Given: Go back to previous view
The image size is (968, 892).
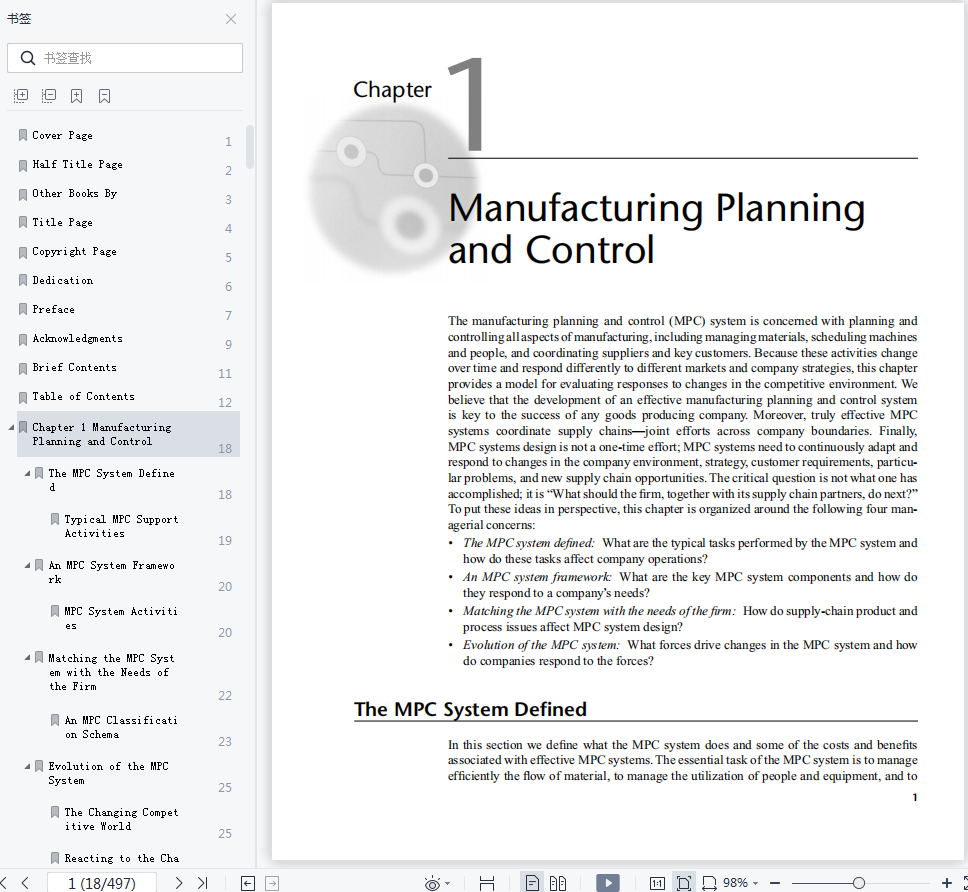Looking at the screenshot, I should tap(248, 883).
